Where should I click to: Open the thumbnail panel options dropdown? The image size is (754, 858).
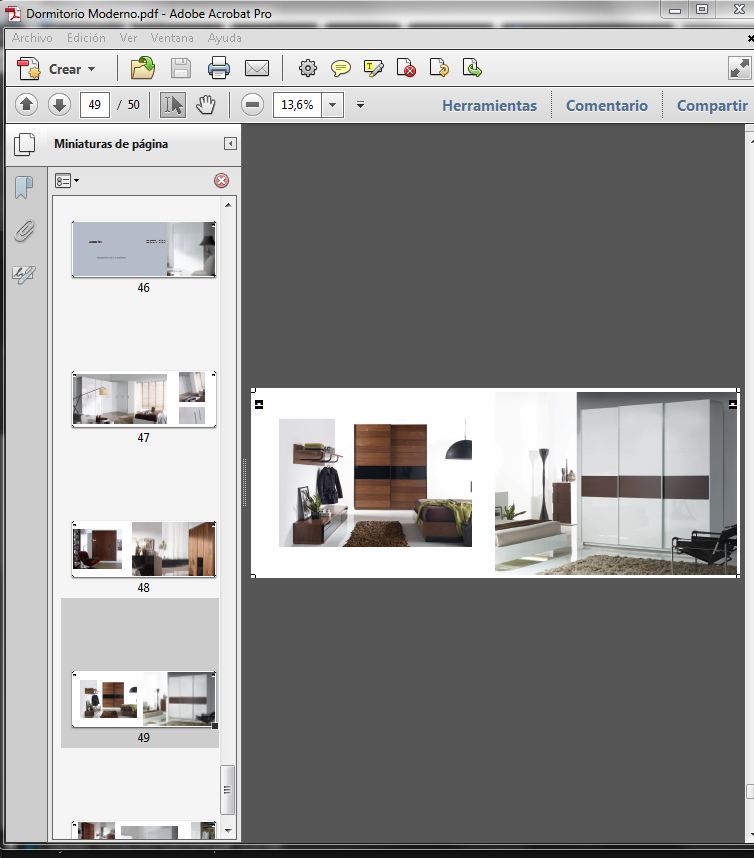pyautogui.click(x=67, y=181)
